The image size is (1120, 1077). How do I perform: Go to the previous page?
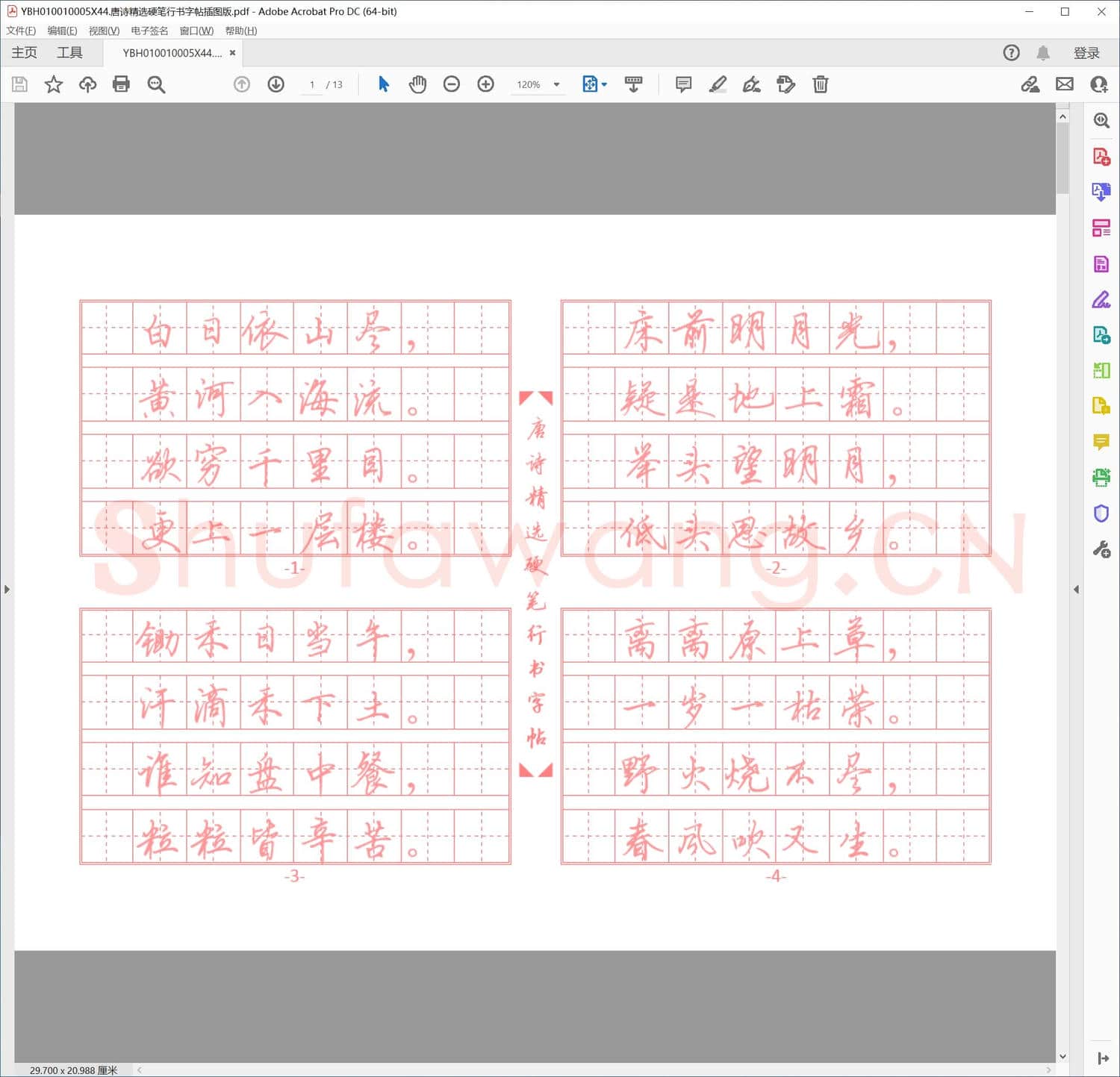(x=242, y=84)
